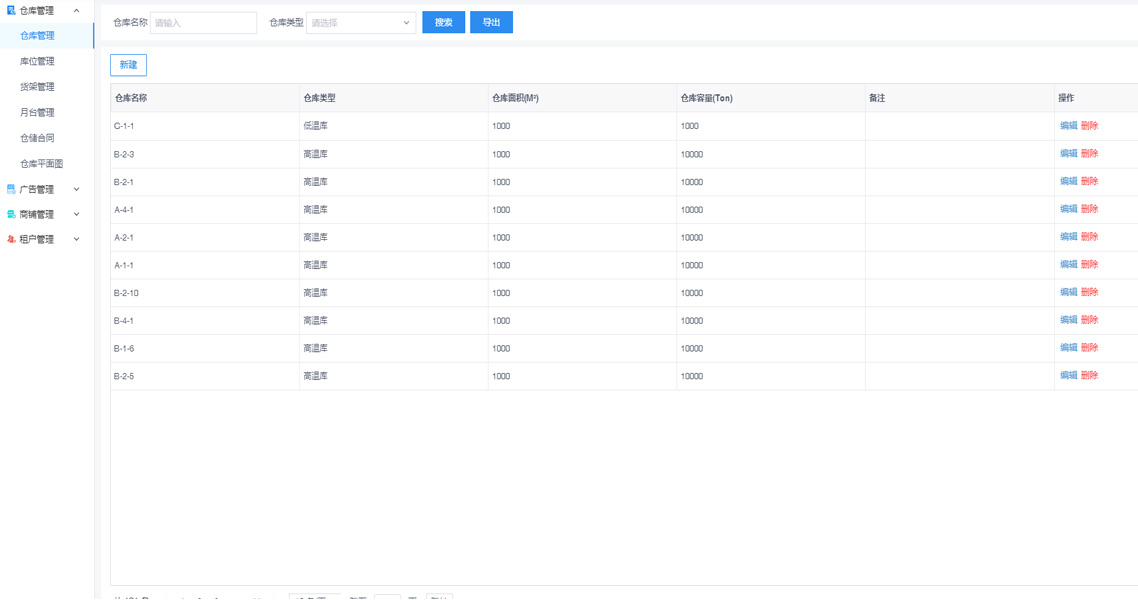Delete warehouse A-2-1
The width and height of the screenshot is (1138, 600).
[x=1089, y=237]
